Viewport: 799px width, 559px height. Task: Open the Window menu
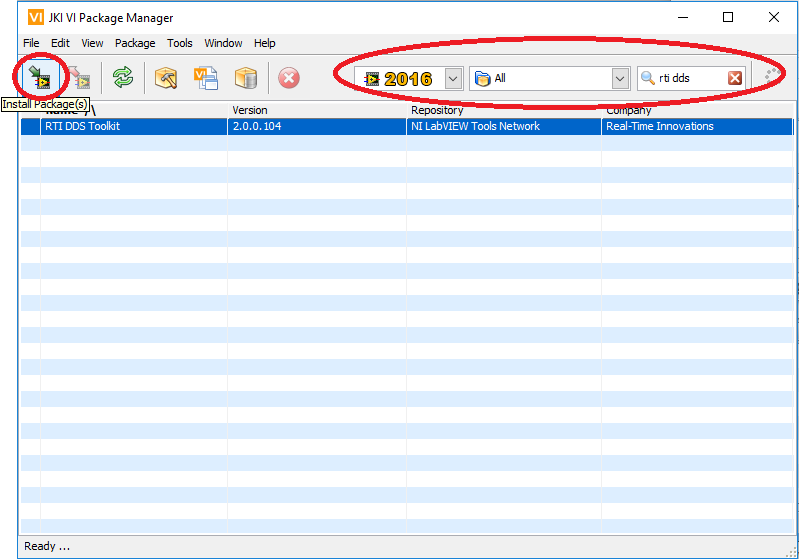[x=223, y=43]
